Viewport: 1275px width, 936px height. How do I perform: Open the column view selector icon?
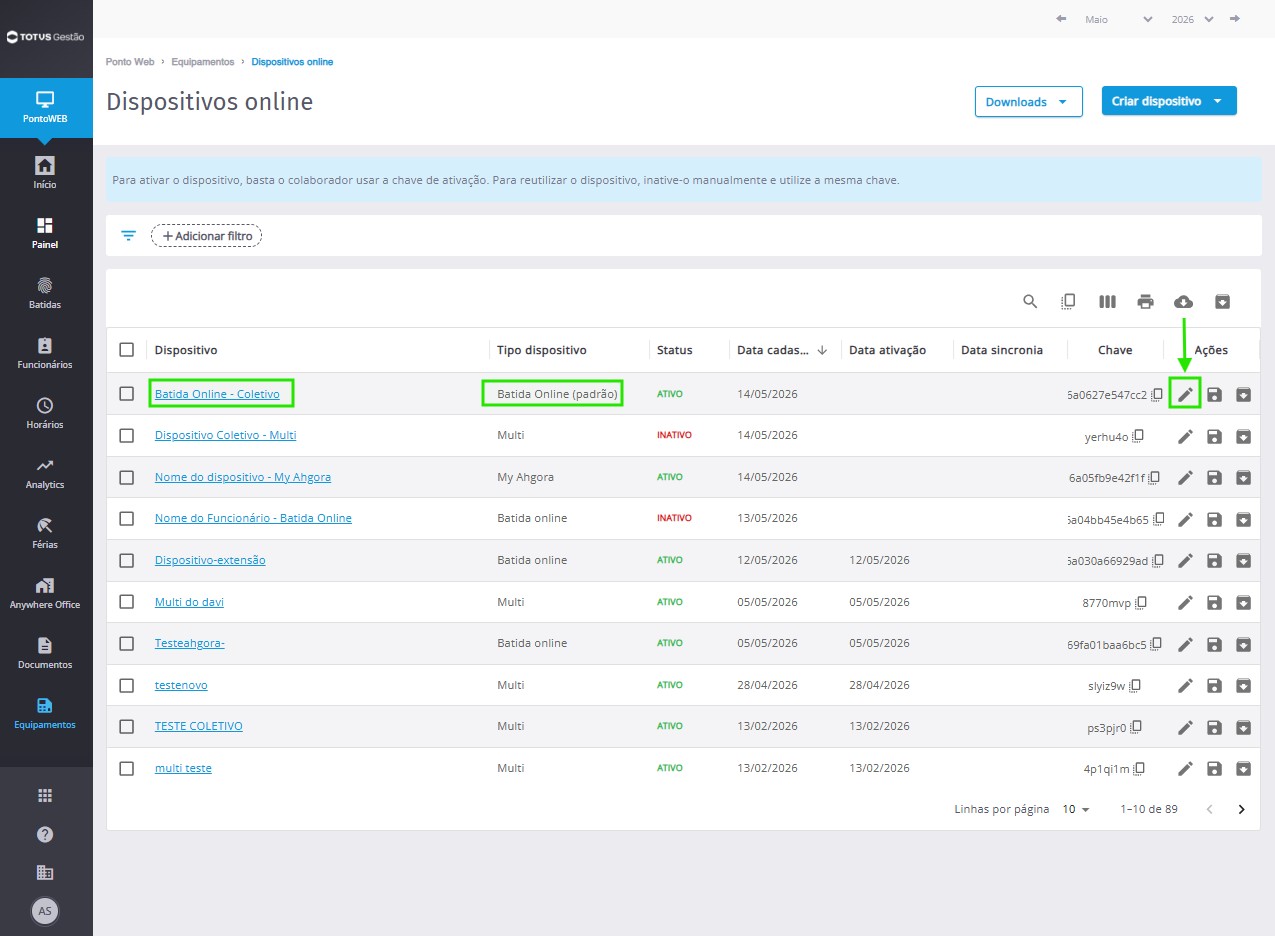pyautogui.click(x=1107, y=301)
